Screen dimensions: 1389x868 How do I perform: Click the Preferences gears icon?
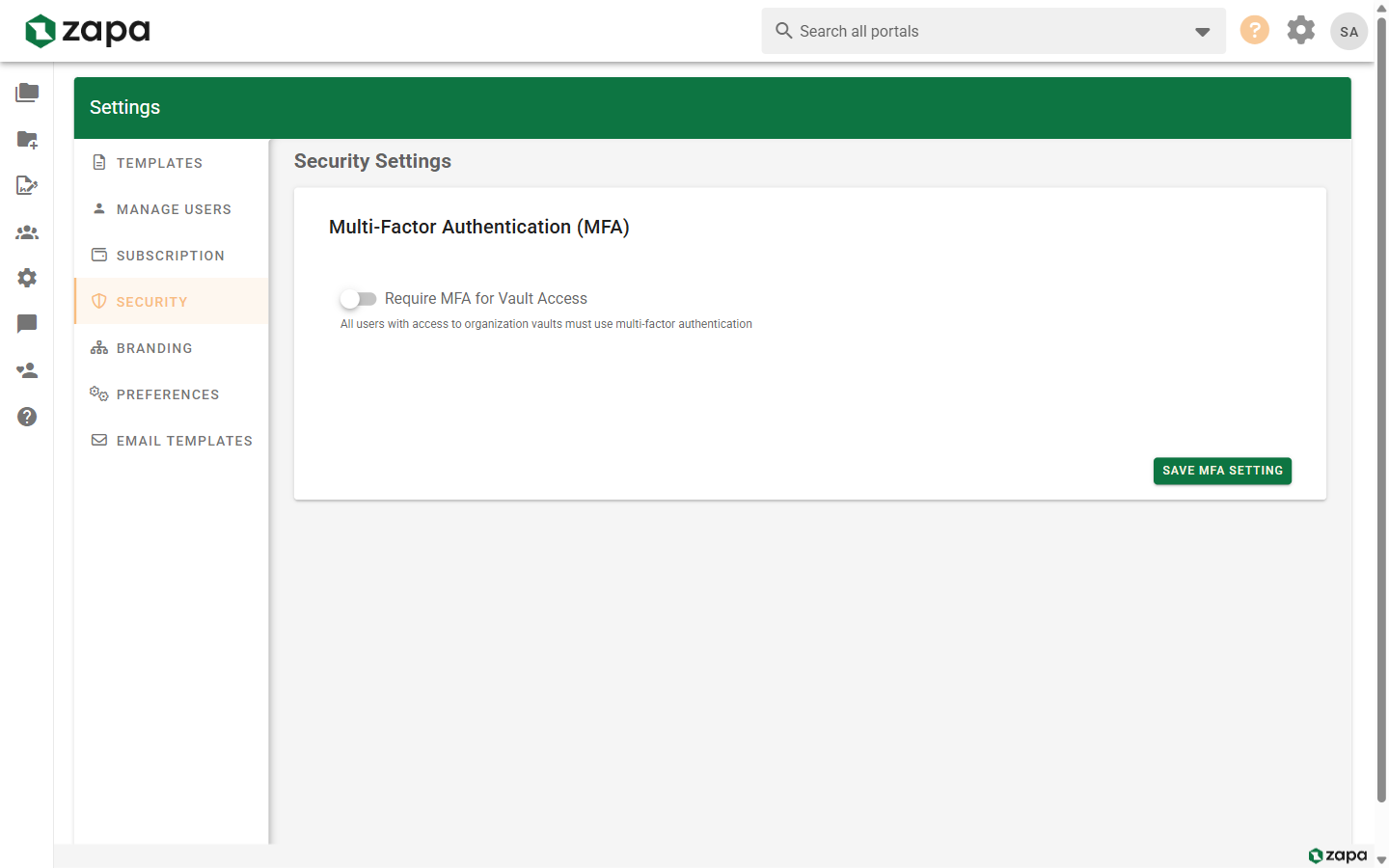pos(99,393)
